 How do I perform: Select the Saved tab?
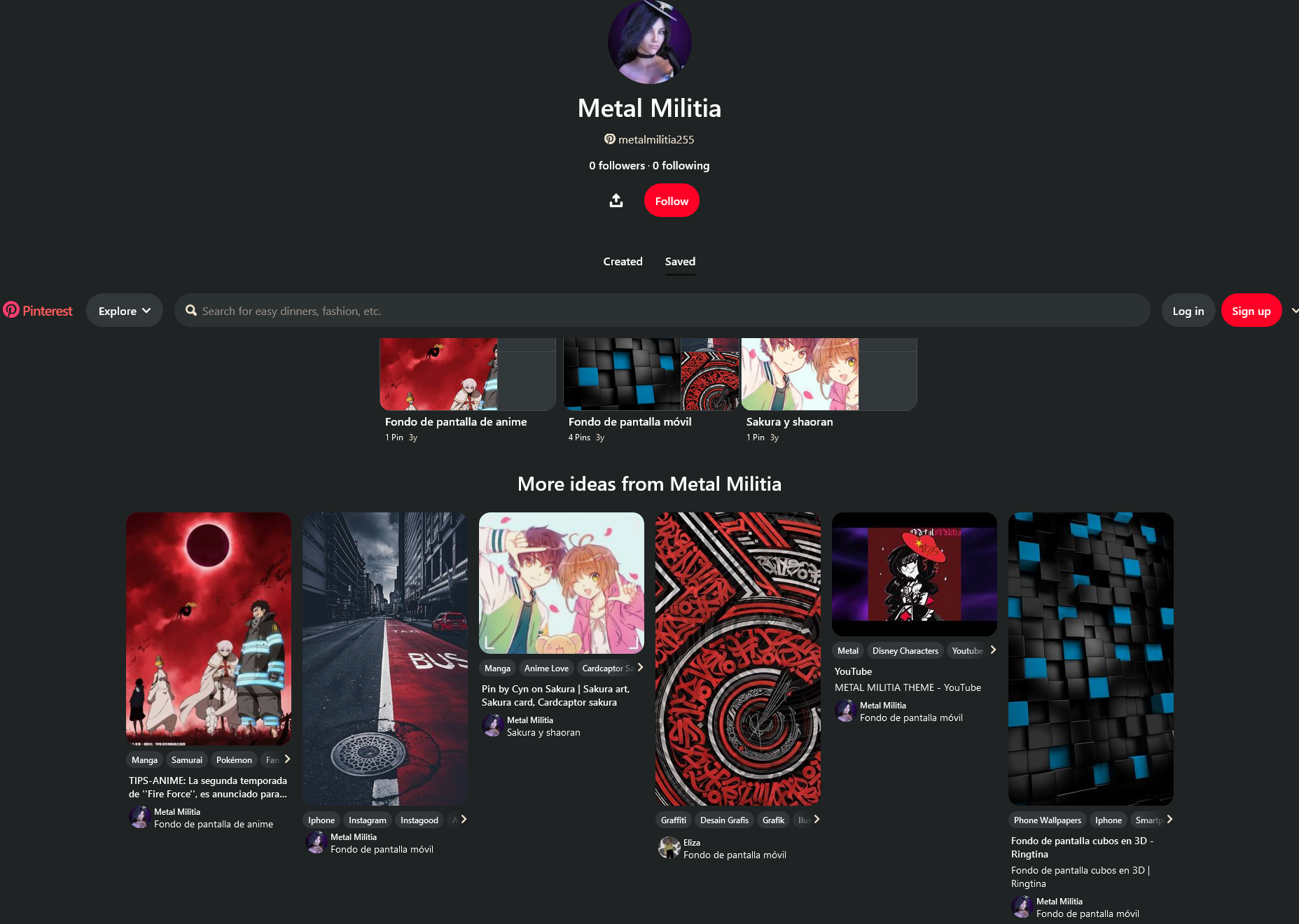pos(680,261)
